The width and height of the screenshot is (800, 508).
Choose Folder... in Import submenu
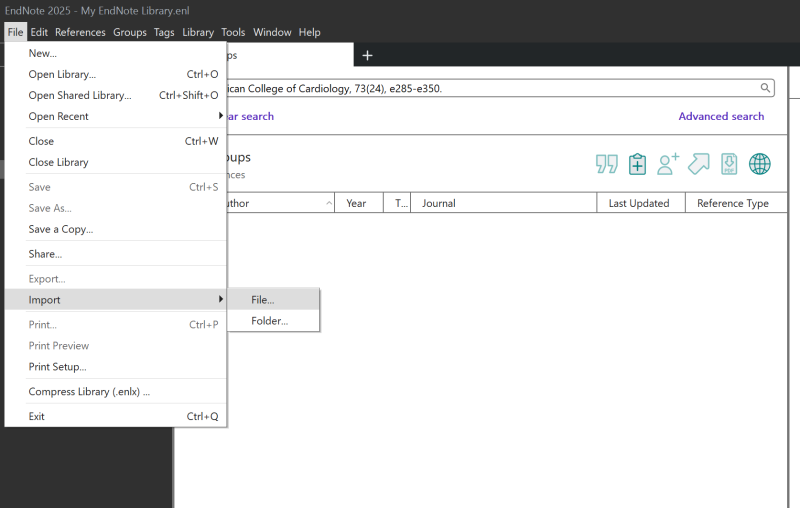[273, 321]
